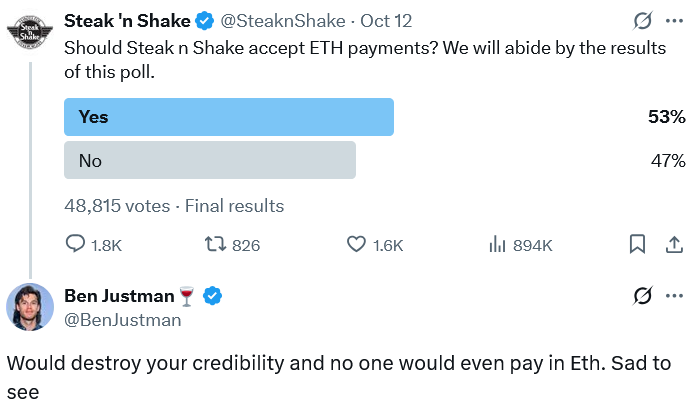Image resolution: width=699 pixels, height=409 pixels.
Task: Open more options on Ben Justman's reply
Action: 675,295
